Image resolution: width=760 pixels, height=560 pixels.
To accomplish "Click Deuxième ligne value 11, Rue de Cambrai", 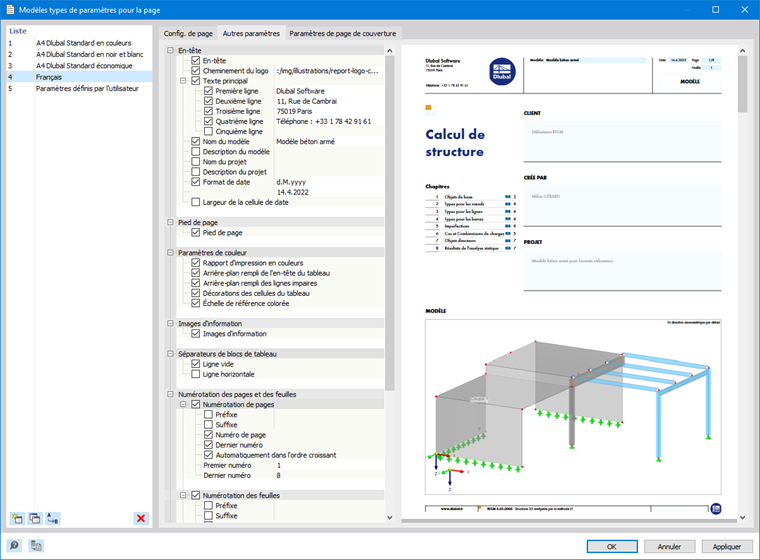I will tap(329, 101).
